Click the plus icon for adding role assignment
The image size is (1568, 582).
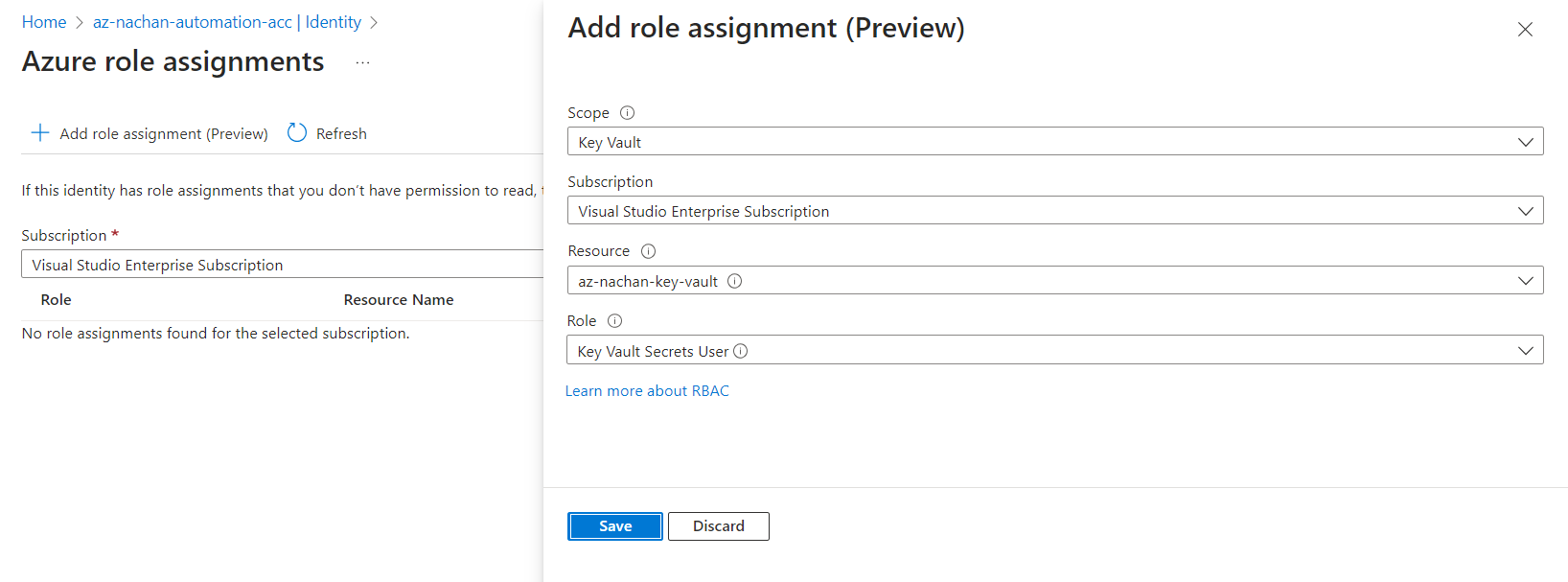[40, 133]
